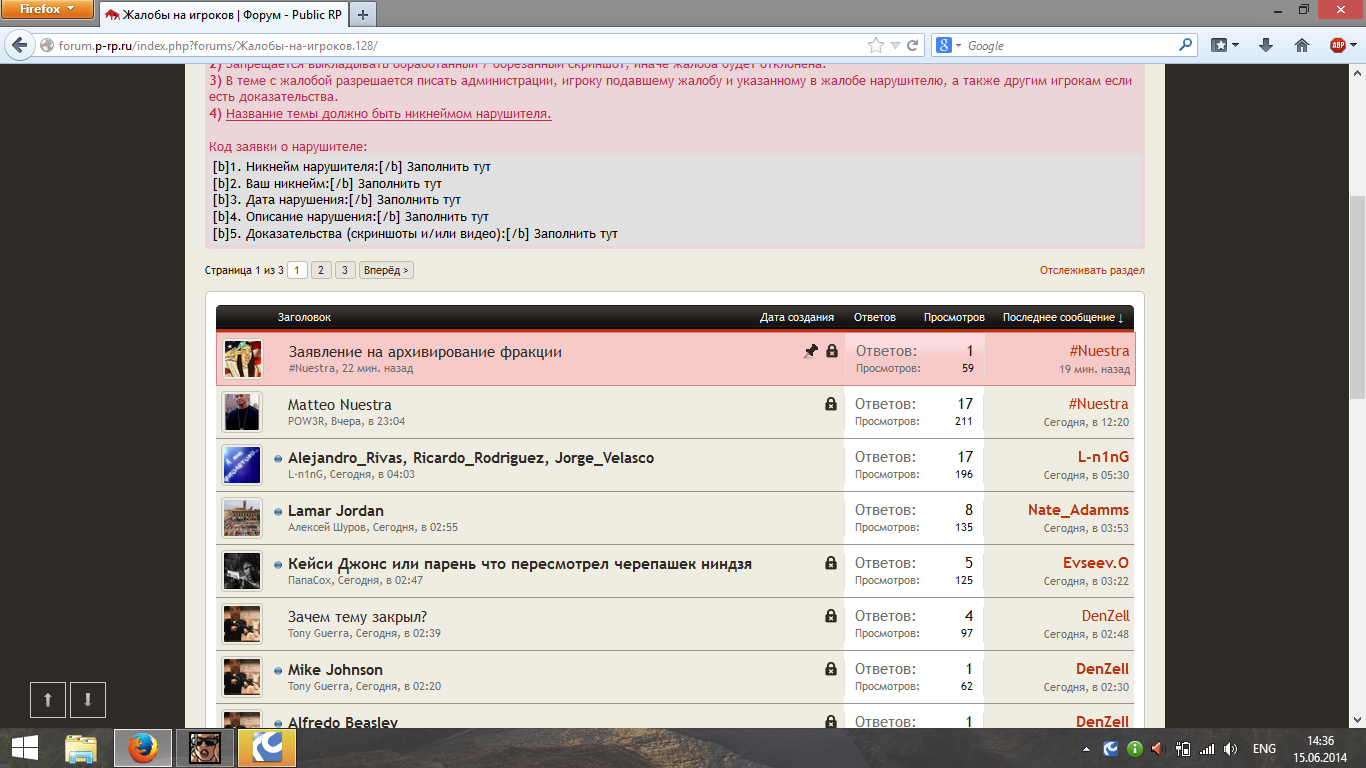Sort by the Ответов column header
This screenshot has width=1366, height=768.
coord(875,317)
